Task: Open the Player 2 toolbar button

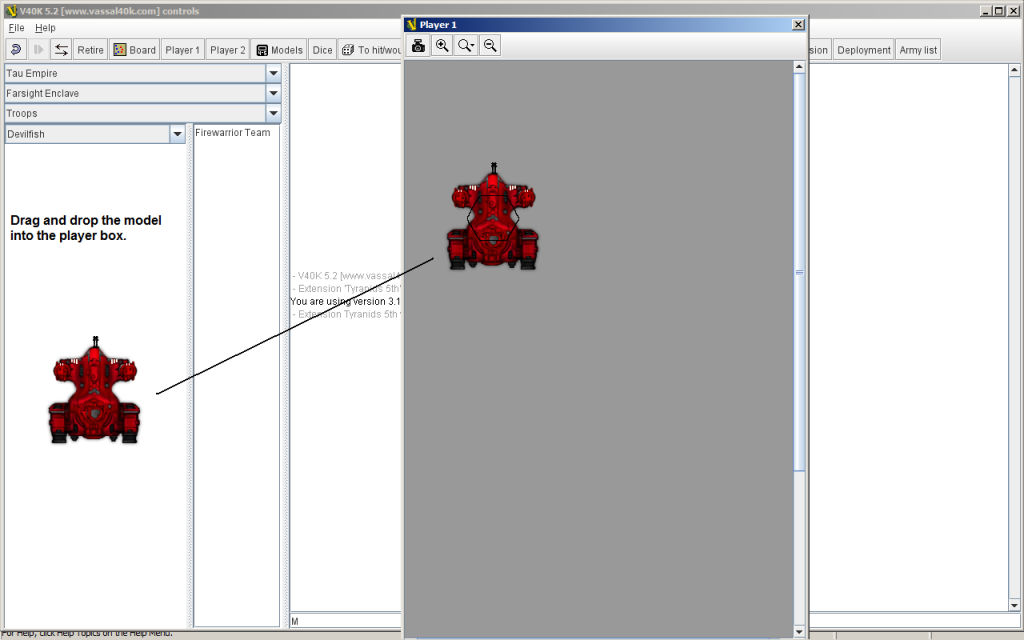Action: coord(227,50)
